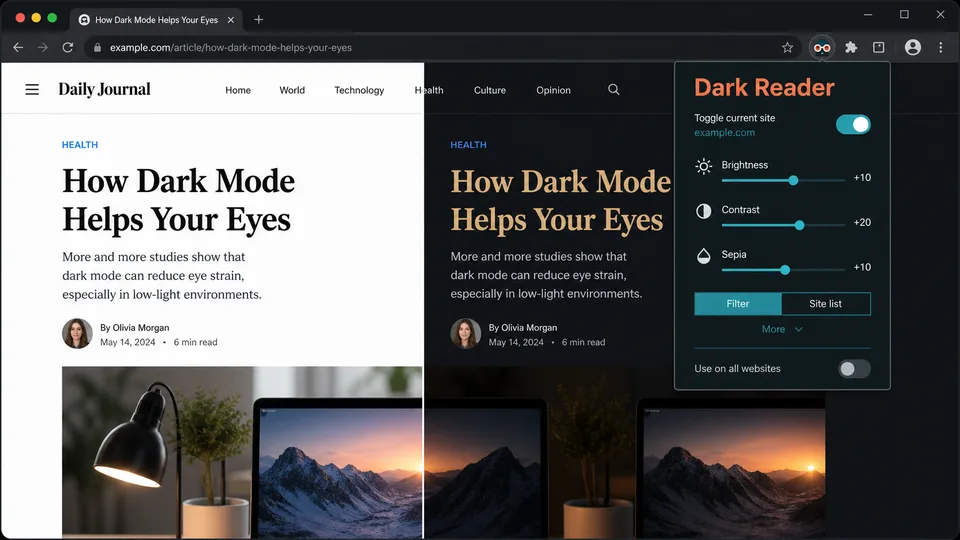Click 'May 14, 2024' date in light article
This screenshot has width=960, height=540.
[x=128, y=342]
